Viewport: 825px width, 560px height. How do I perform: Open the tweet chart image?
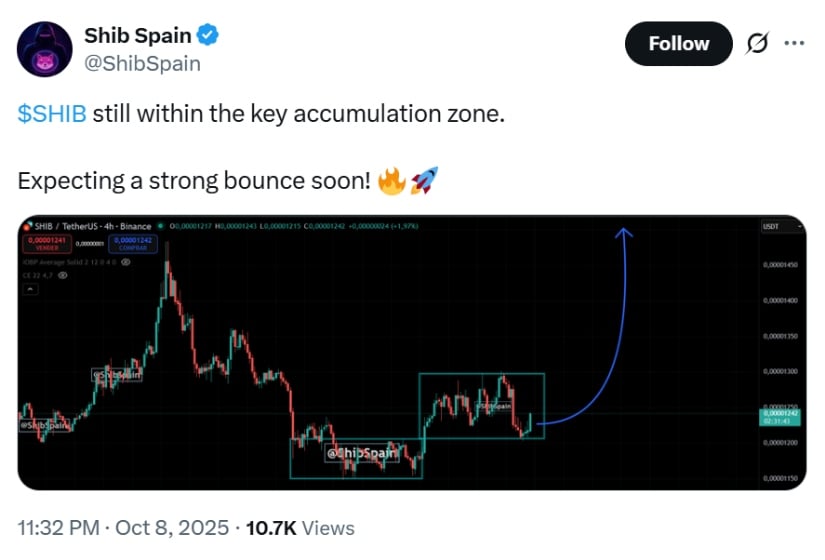pos(412,352)
